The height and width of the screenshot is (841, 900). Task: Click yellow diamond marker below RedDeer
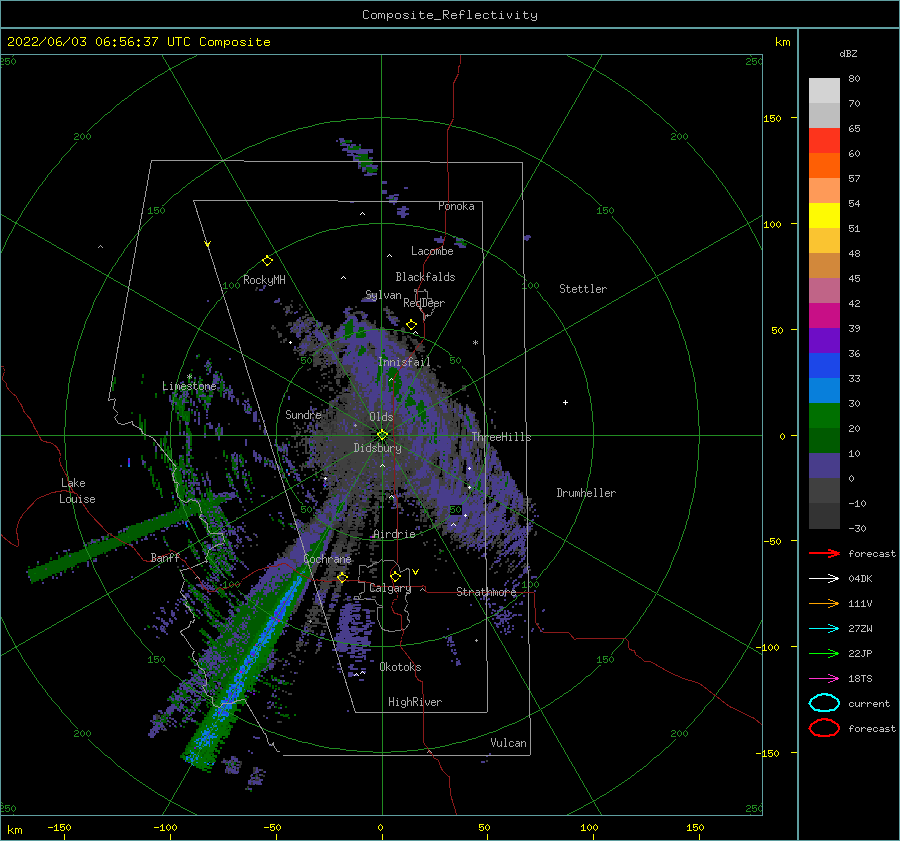(x=411, y=325)
